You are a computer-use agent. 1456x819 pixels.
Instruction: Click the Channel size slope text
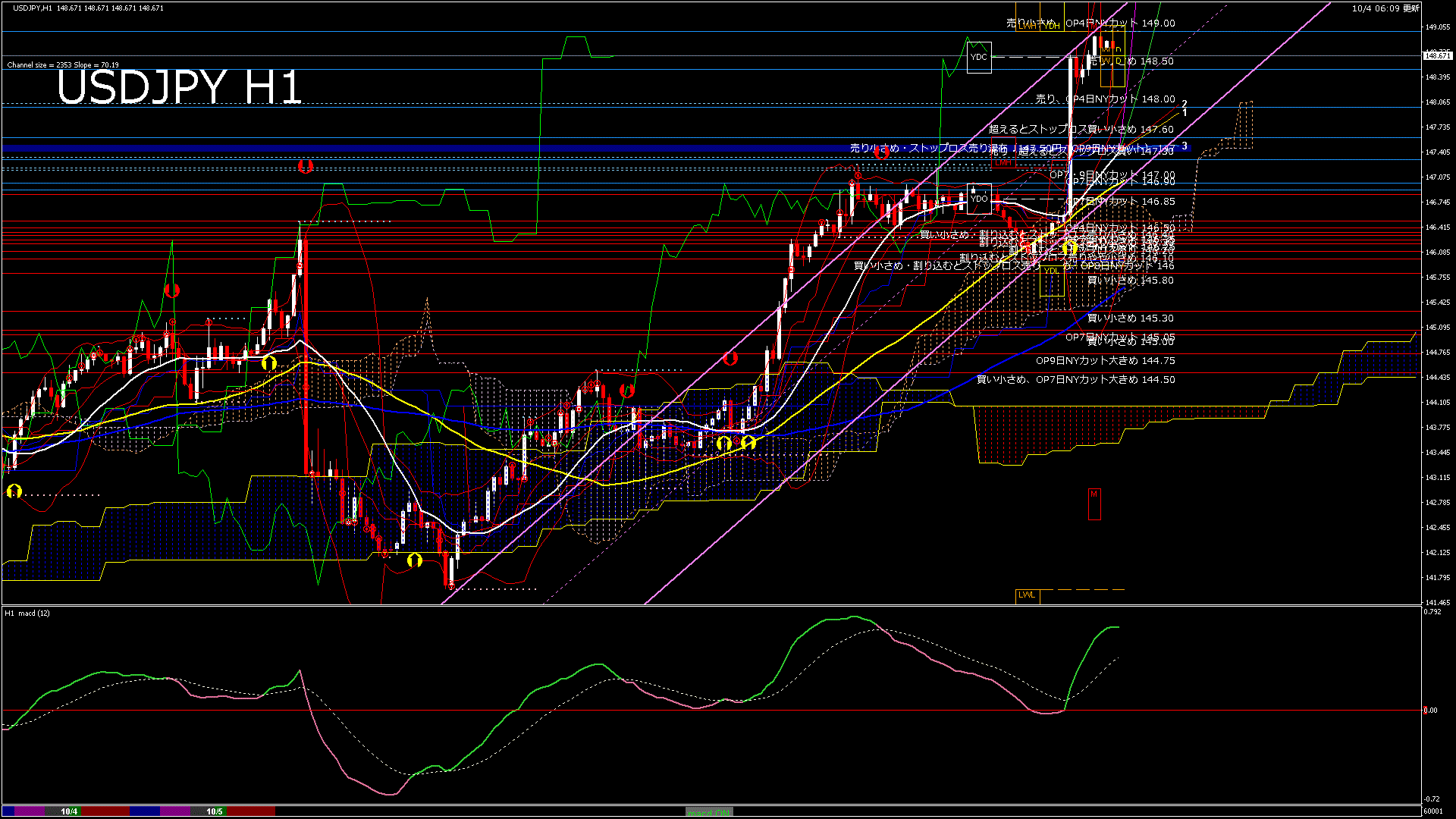(63, 65)
